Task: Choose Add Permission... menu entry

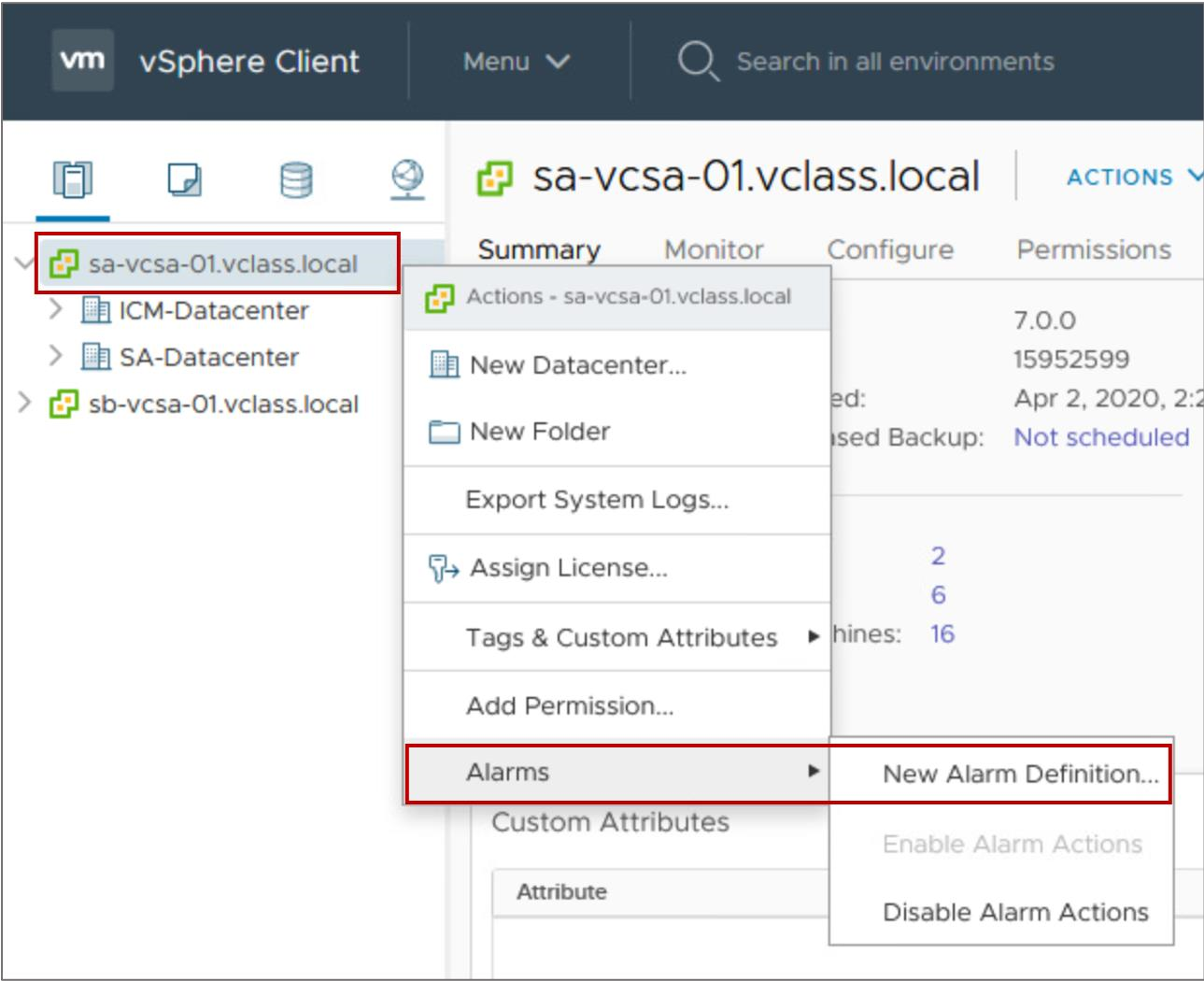Action: coord(617,705)
